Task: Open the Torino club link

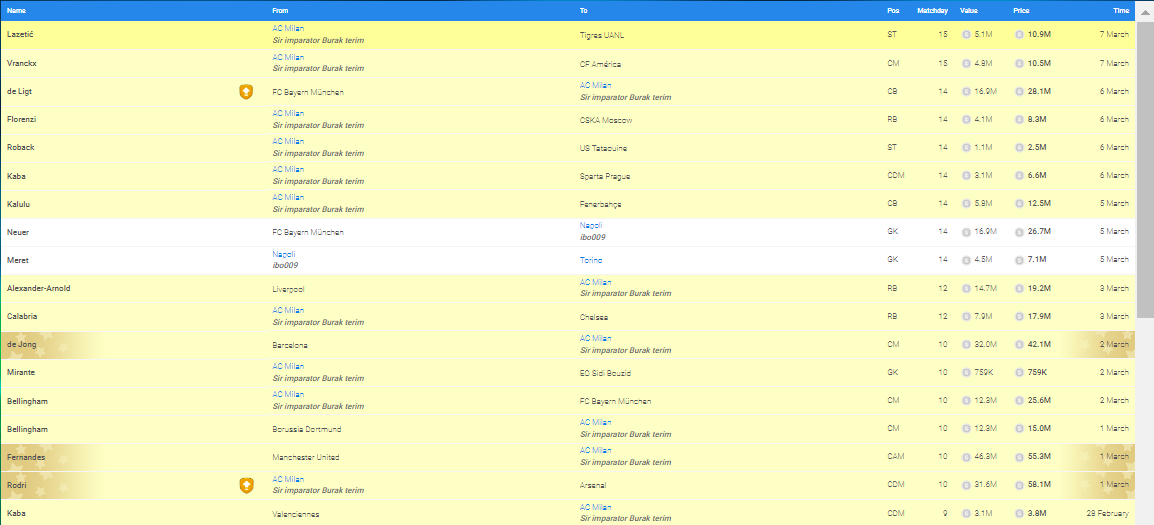Action: coord(591,260)
